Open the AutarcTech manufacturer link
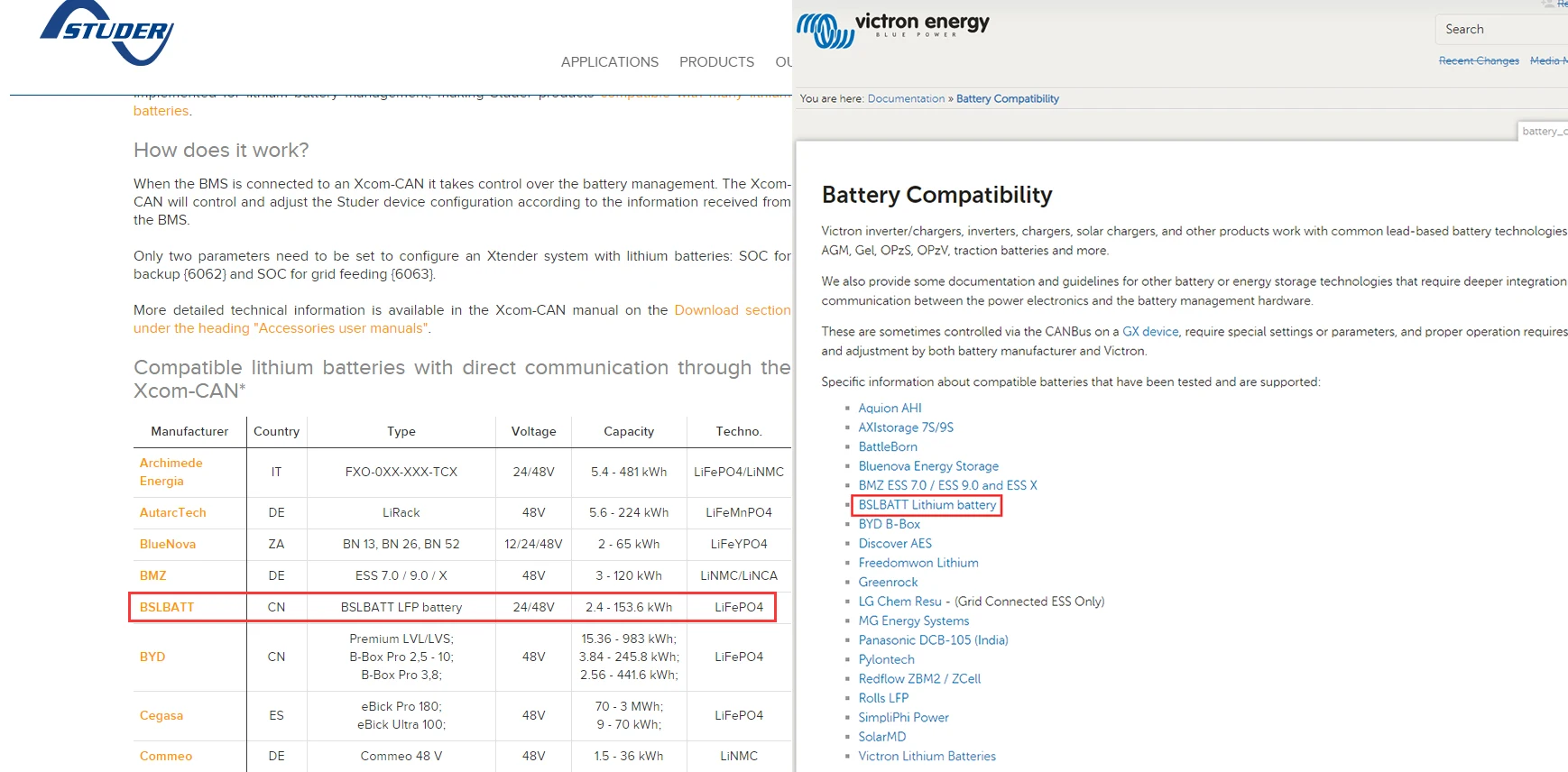 (x=172, y=512)
